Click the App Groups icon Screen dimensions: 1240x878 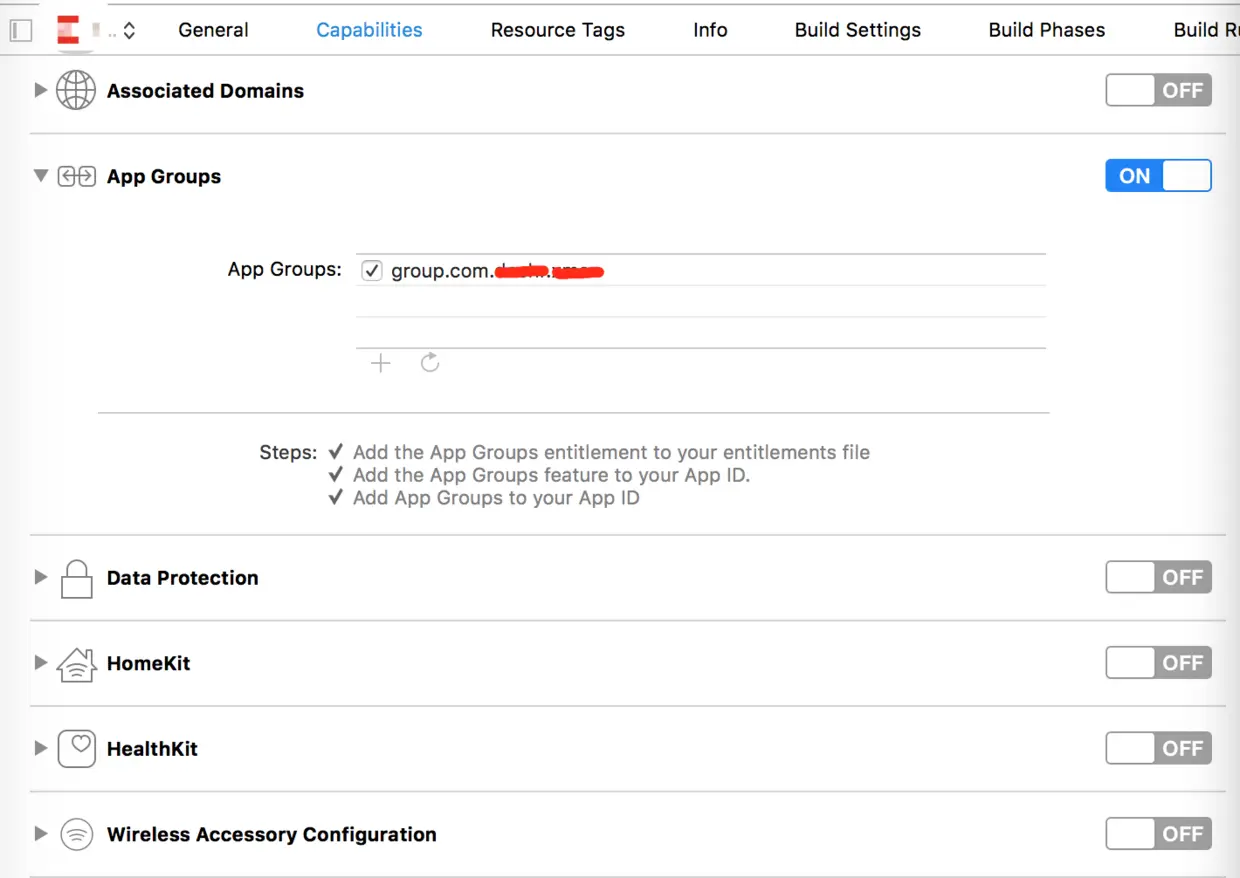[76, 177]
